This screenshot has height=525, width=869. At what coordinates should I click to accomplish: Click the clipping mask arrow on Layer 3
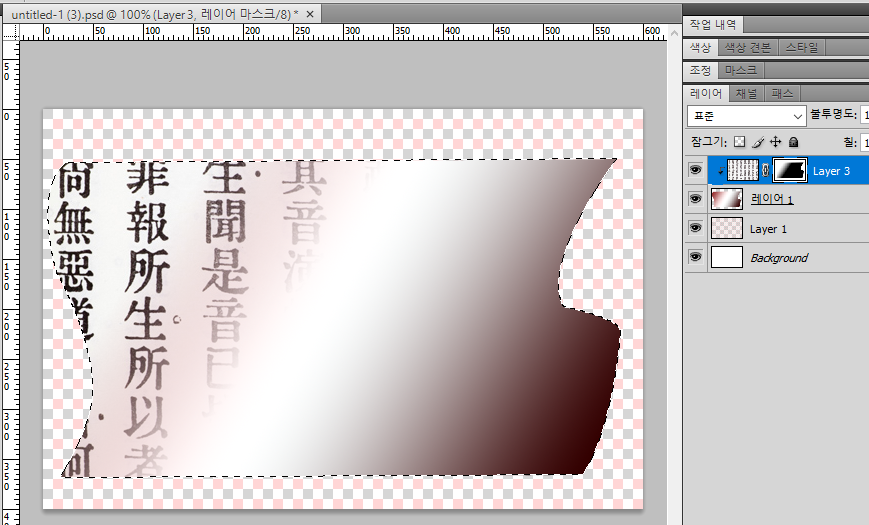[x=719, y=171]
